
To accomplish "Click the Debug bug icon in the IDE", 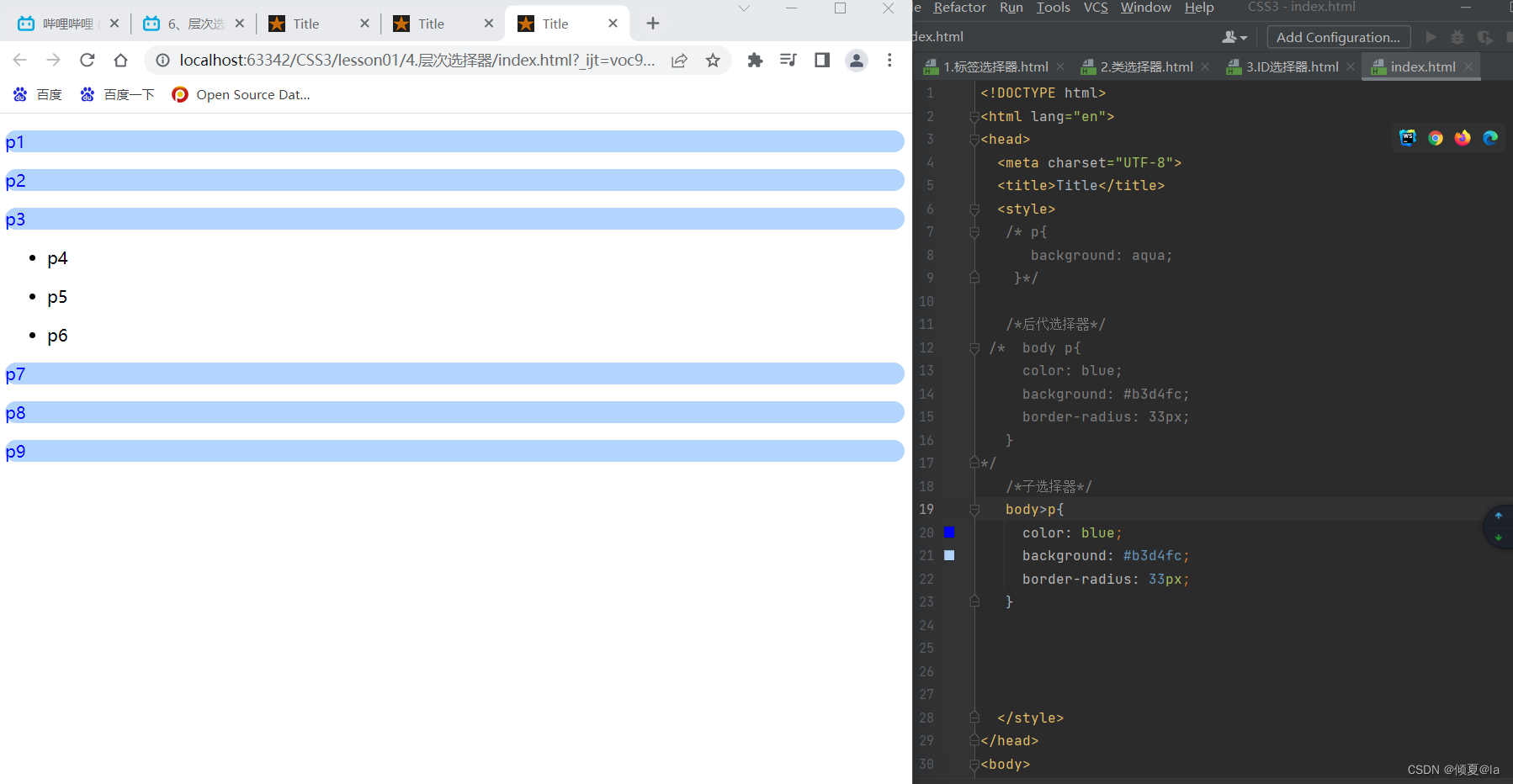I will tap(1457, 37).
